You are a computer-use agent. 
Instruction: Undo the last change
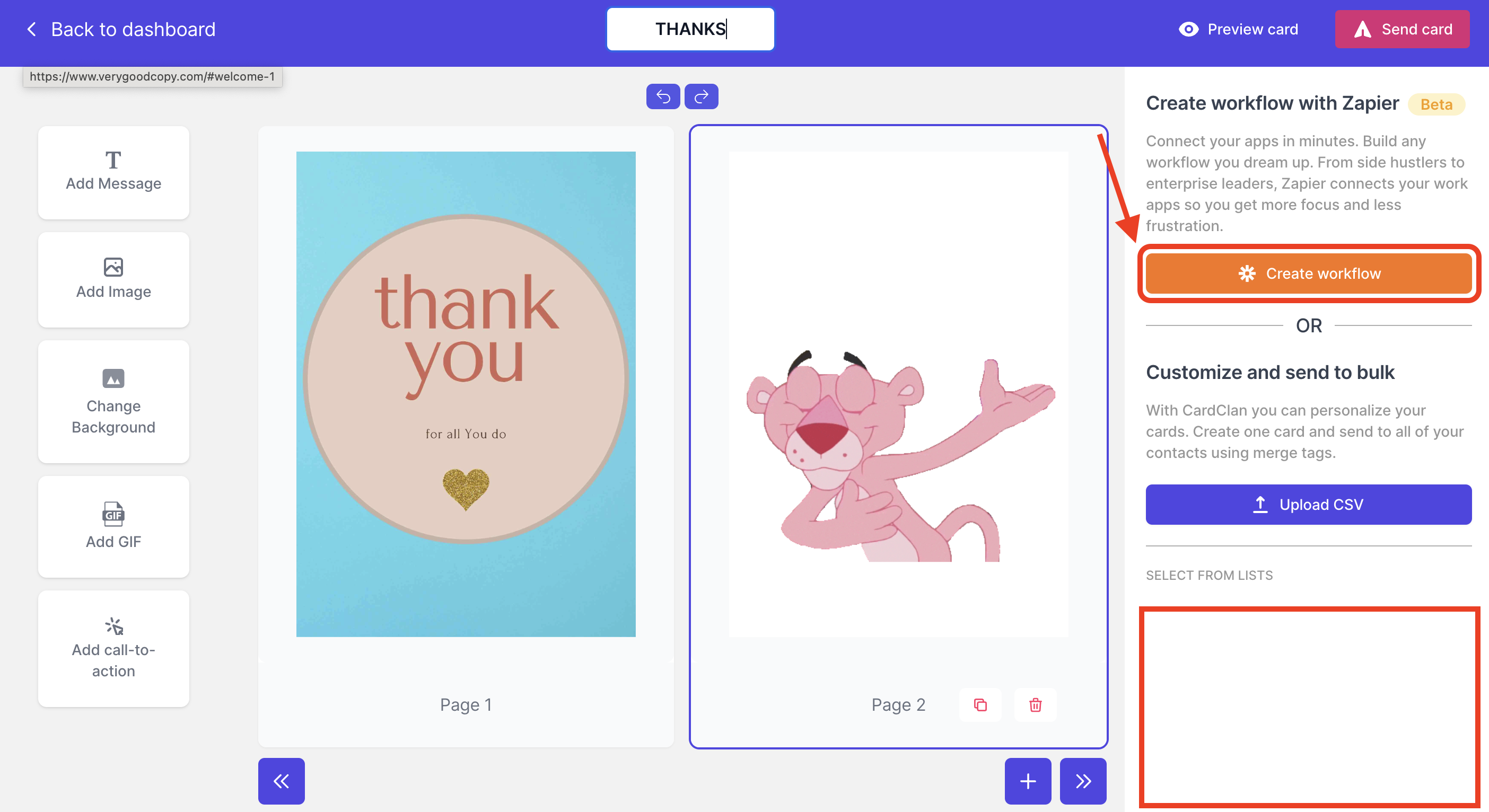(662, 96)
